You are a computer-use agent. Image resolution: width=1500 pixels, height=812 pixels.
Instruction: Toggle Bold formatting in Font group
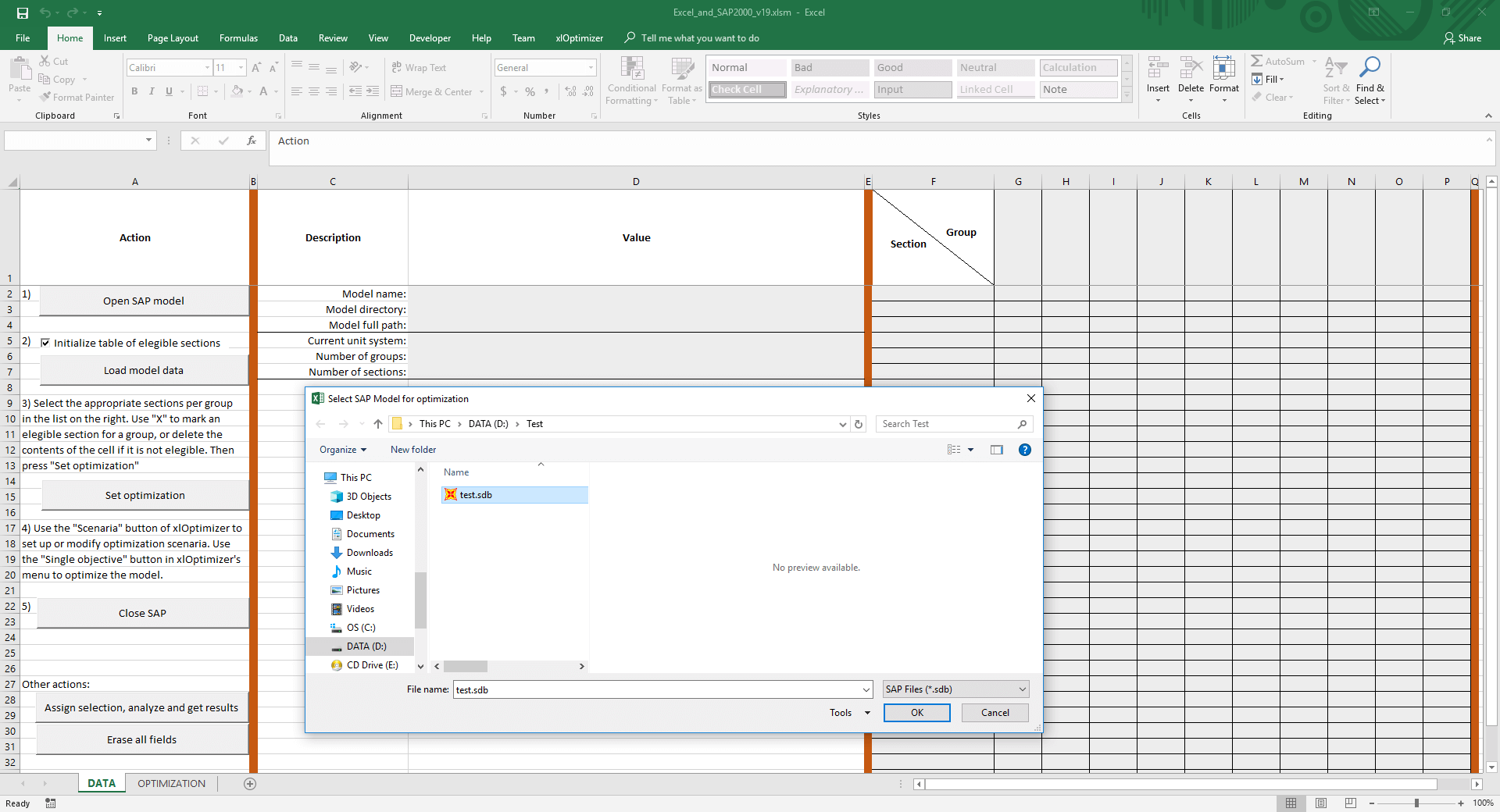[134, 91]
